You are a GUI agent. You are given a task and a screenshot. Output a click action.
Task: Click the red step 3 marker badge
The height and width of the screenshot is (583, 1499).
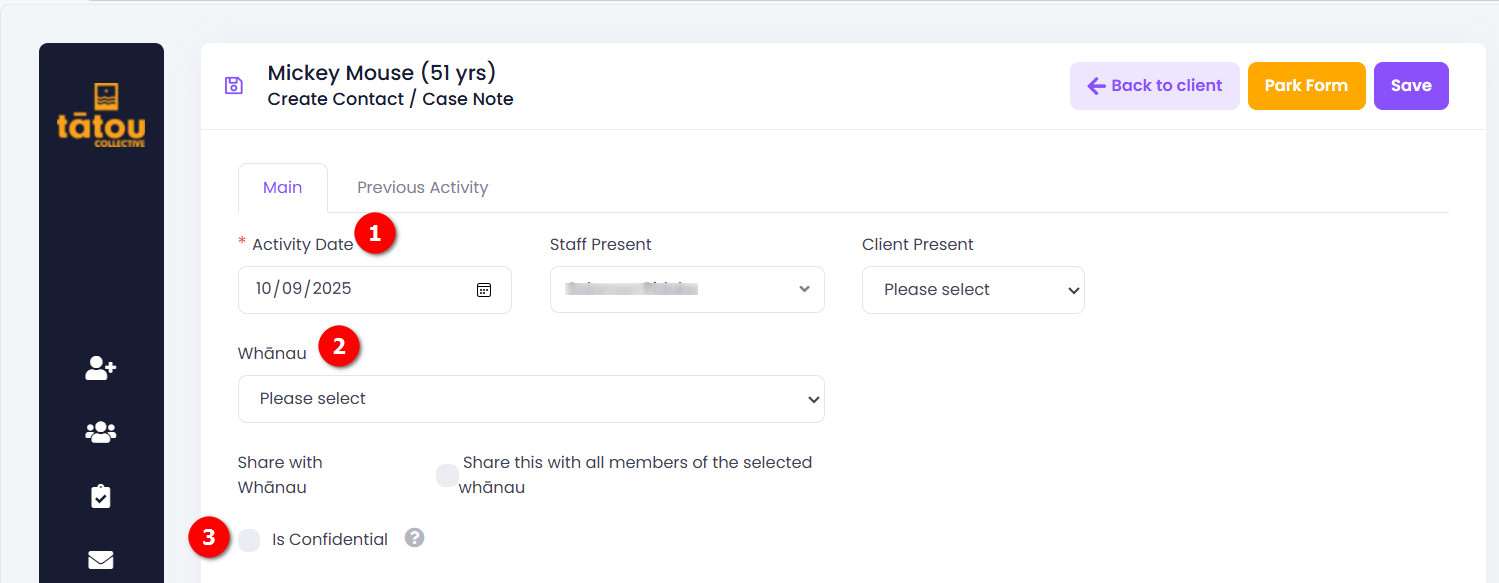tap(208, 538)
